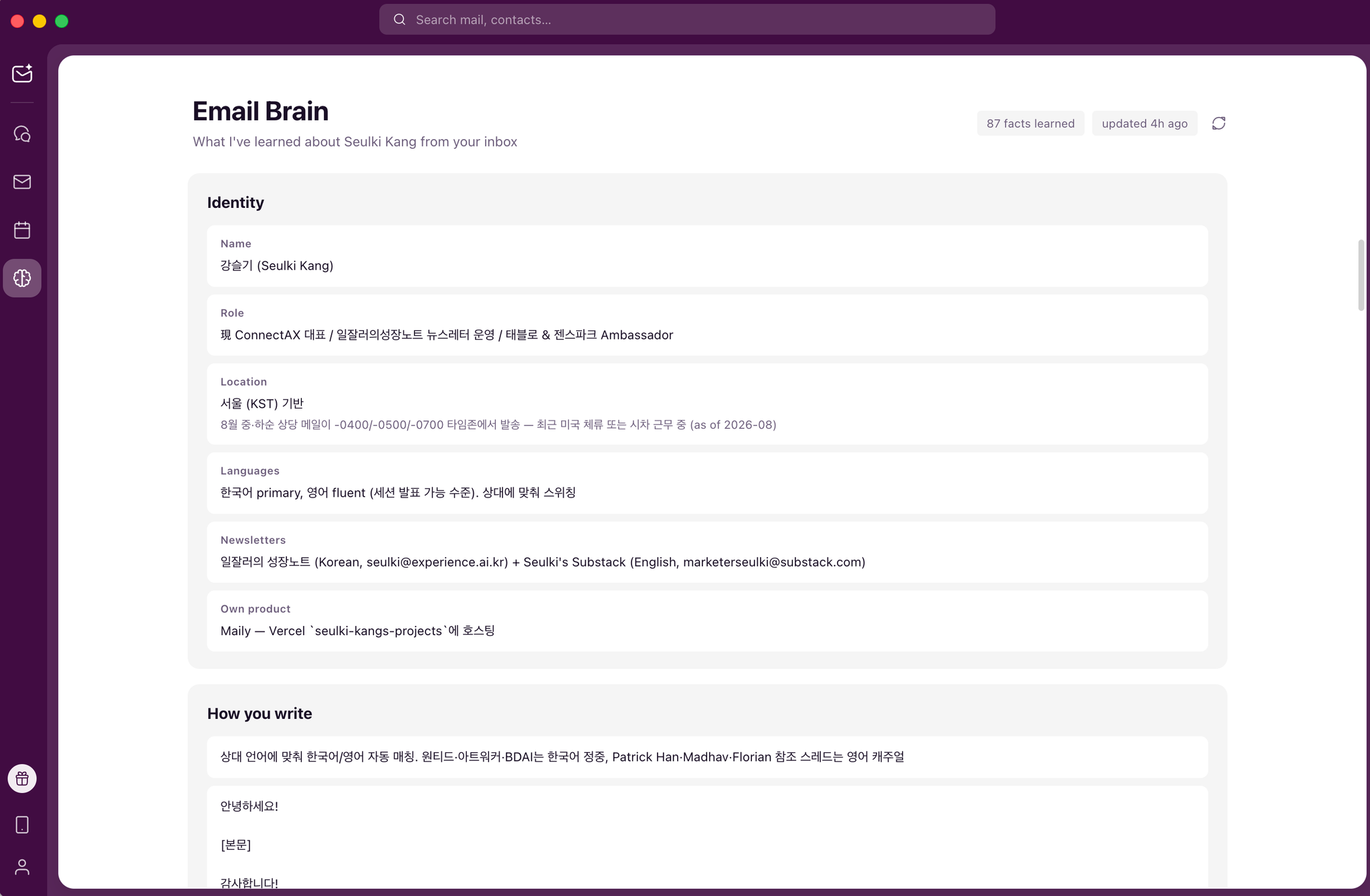The width and height of the screenshot is (1370, 896).
Task: Select the Newsletters fact card
Action: pos(707,552)
